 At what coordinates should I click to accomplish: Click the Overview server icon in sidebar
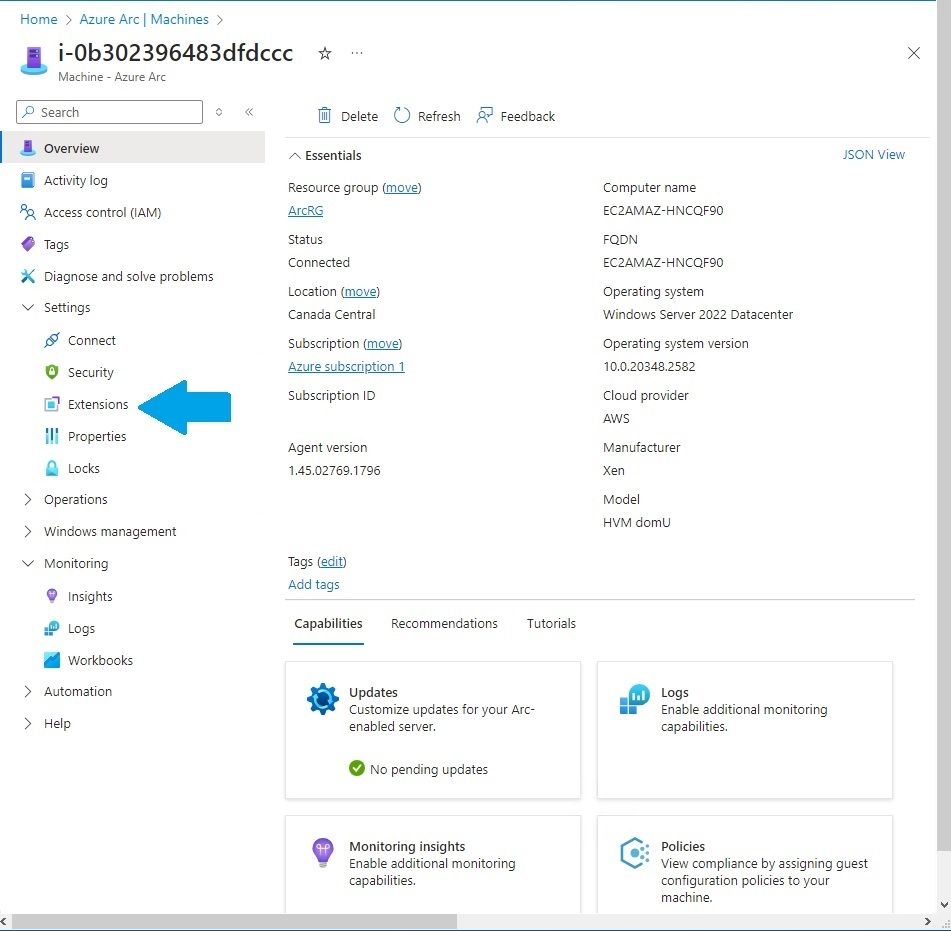(x=28, y=148)
